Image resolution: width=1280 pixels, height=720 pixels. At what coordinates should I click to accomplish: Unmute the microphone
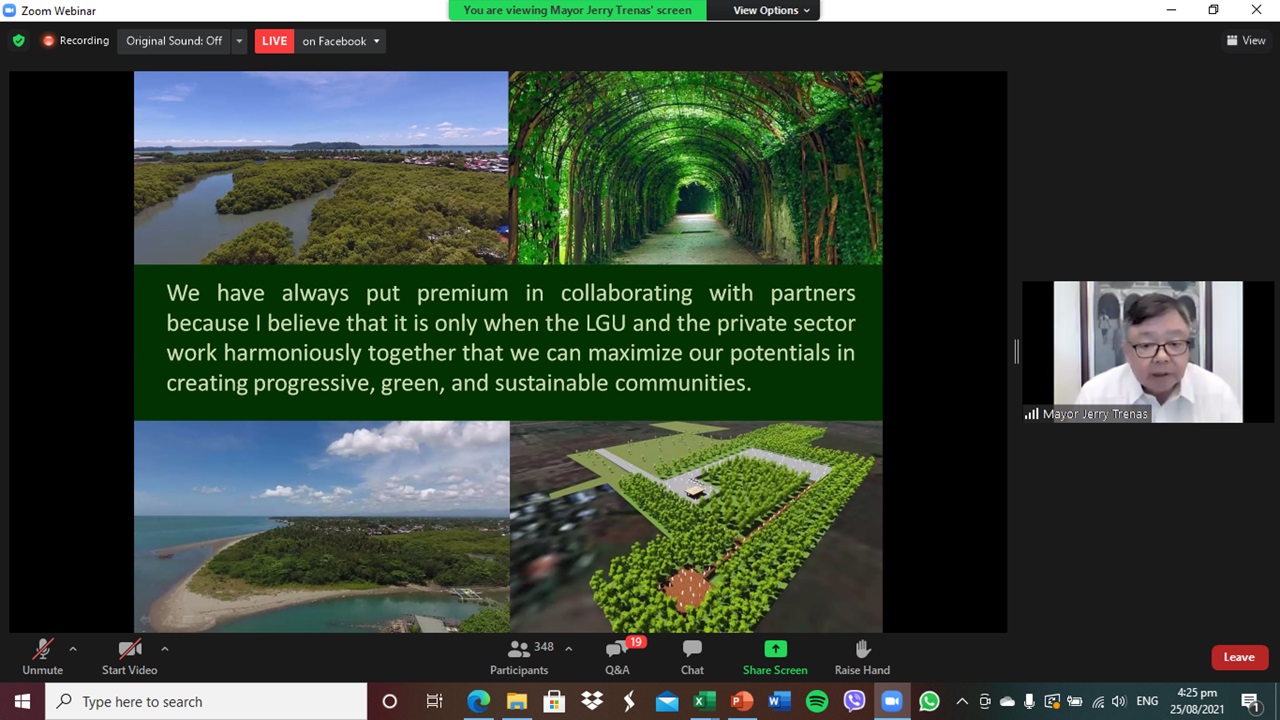tap(42, 657)
